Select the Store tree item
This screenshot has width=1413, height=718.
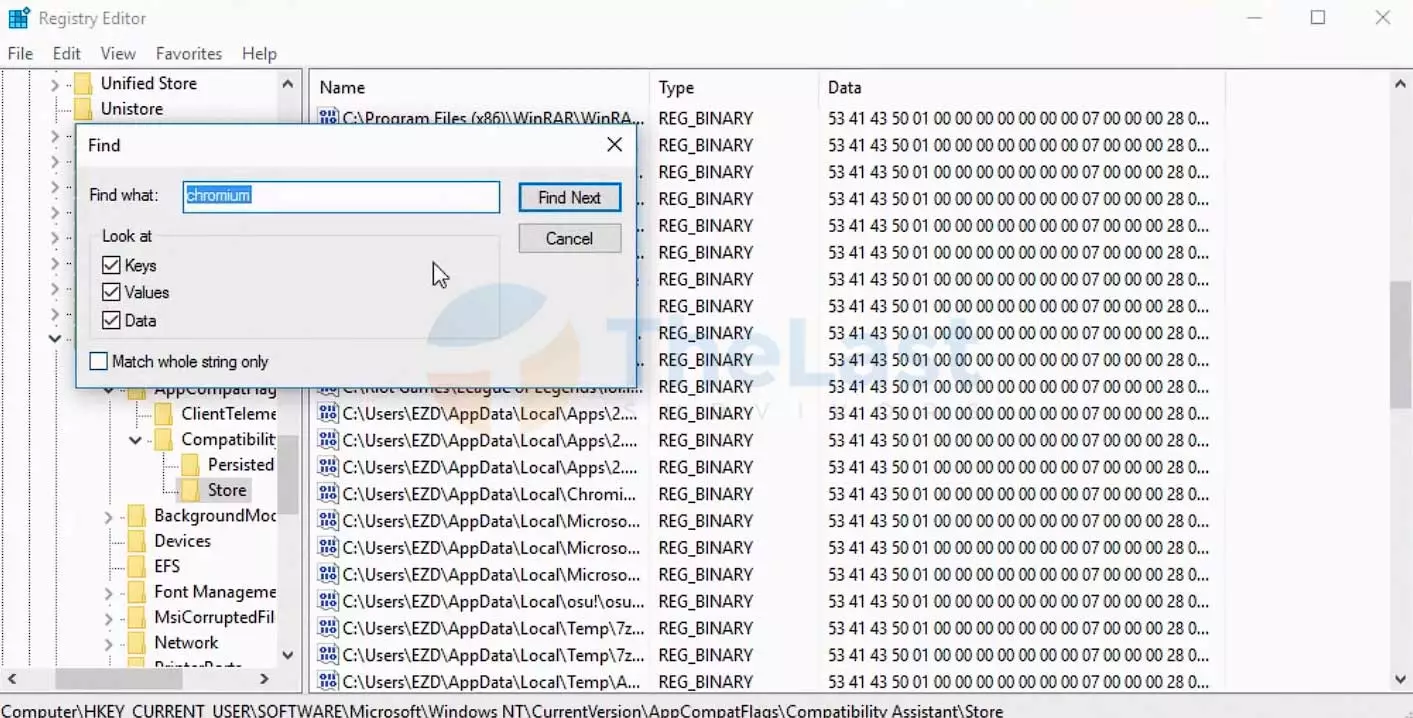click(x=227, y=490)
